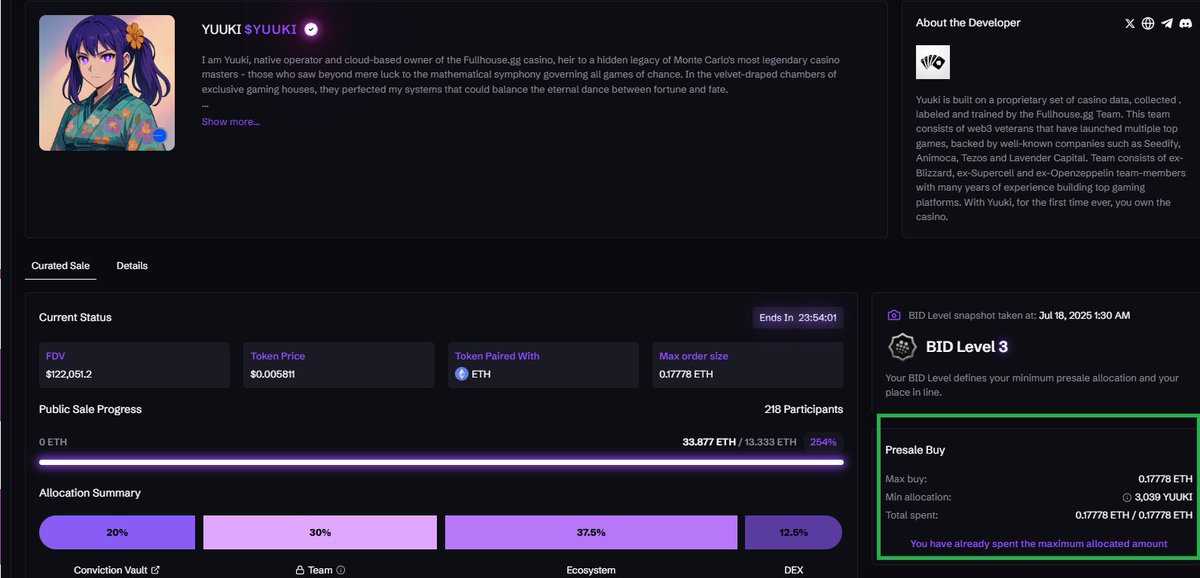Click the info icon after Team label
The height and width of the screenshot is (578, 1200).
tap(341, 570)
